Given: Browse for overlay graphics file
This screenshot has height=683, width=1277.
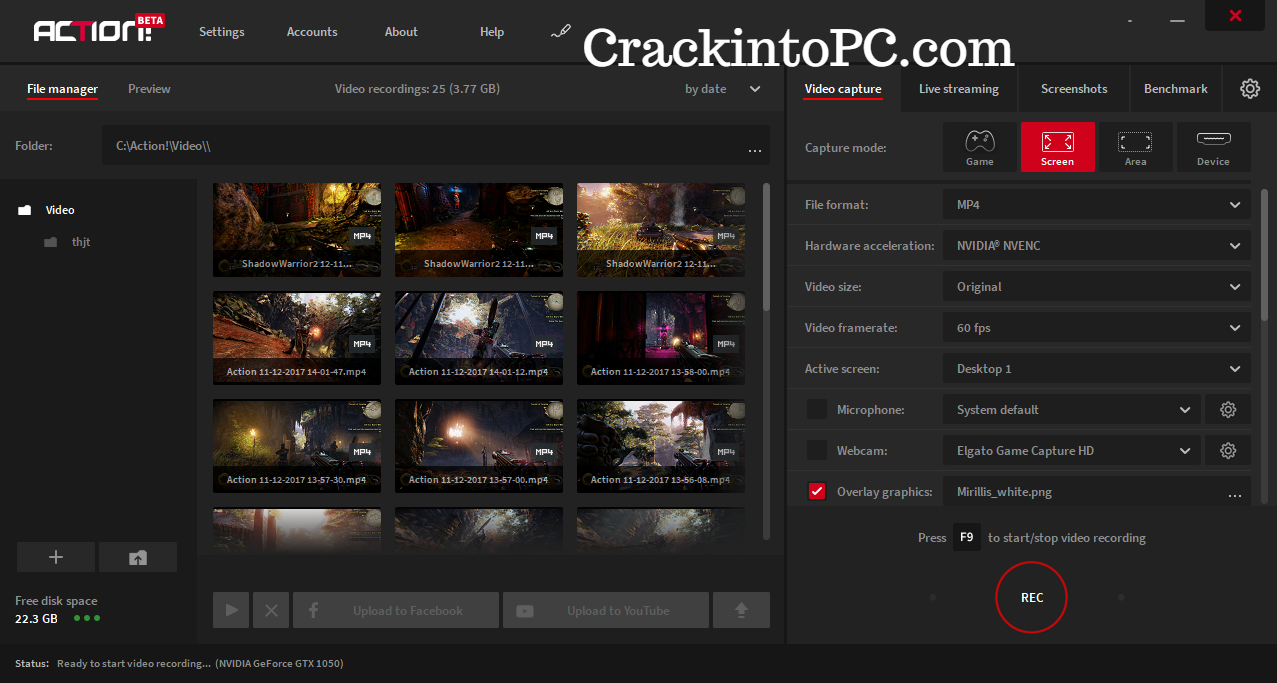Looking at the screenshot, I should tap(1234, 493).
